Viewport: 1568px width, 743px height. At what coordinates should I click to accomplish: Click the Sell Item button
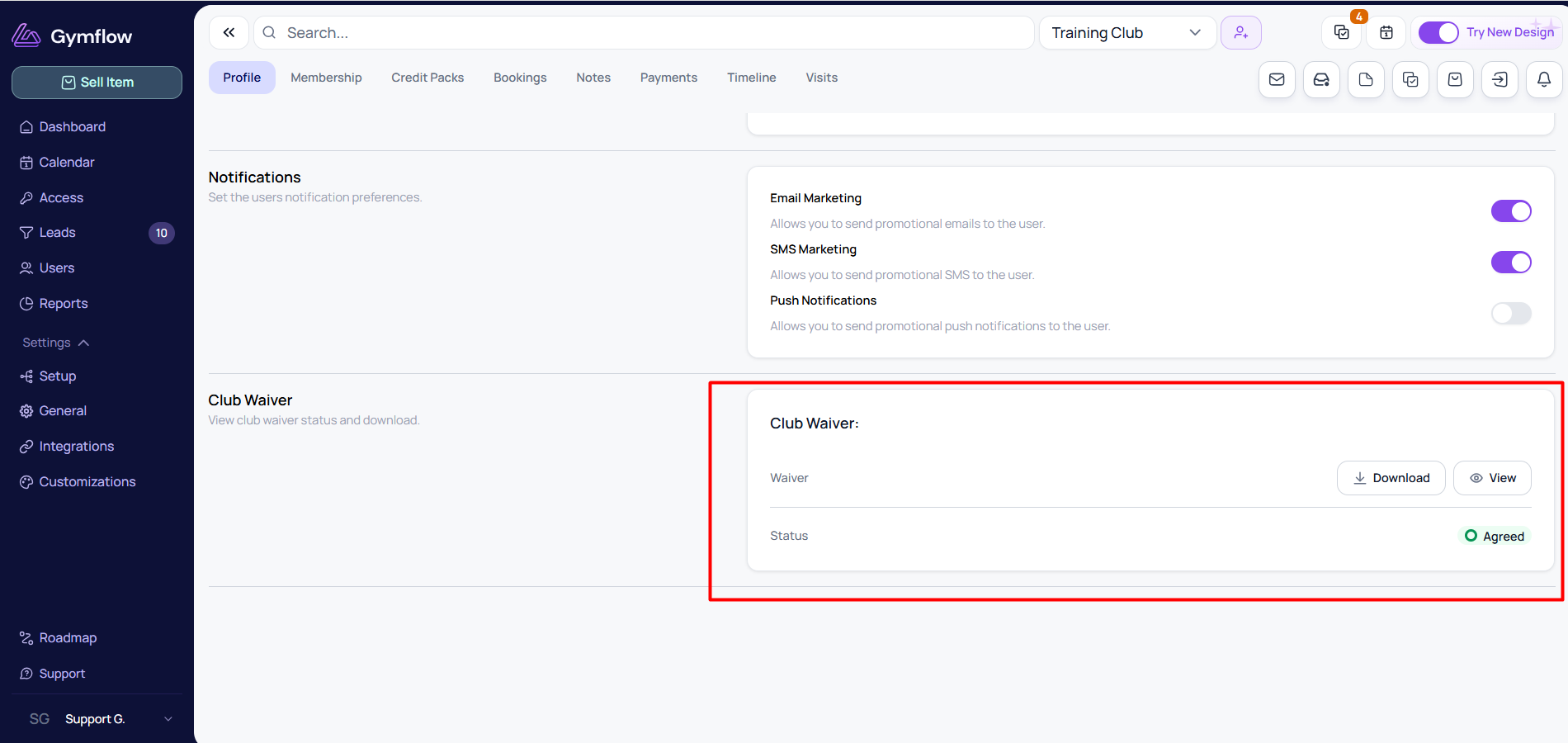pyautogui.click(x=97, y=83)
